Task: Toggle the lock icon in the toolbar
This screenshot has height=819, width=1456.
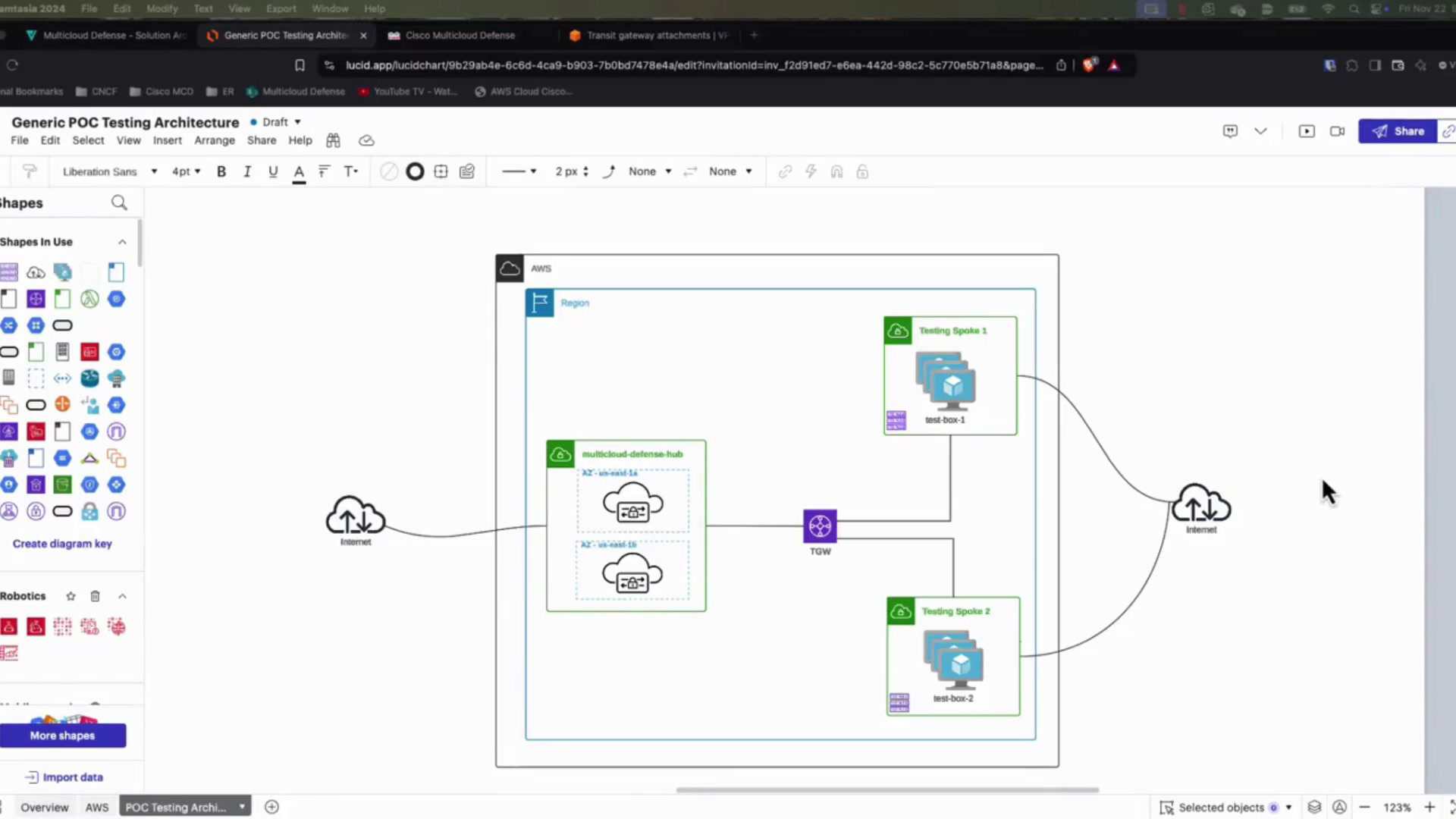Action: [x=862, y=171]
